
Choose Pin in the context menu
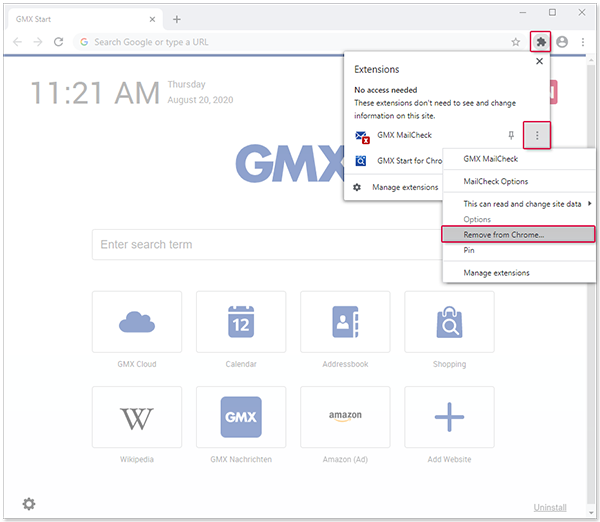pyautogui.click(x=518, y=250)
